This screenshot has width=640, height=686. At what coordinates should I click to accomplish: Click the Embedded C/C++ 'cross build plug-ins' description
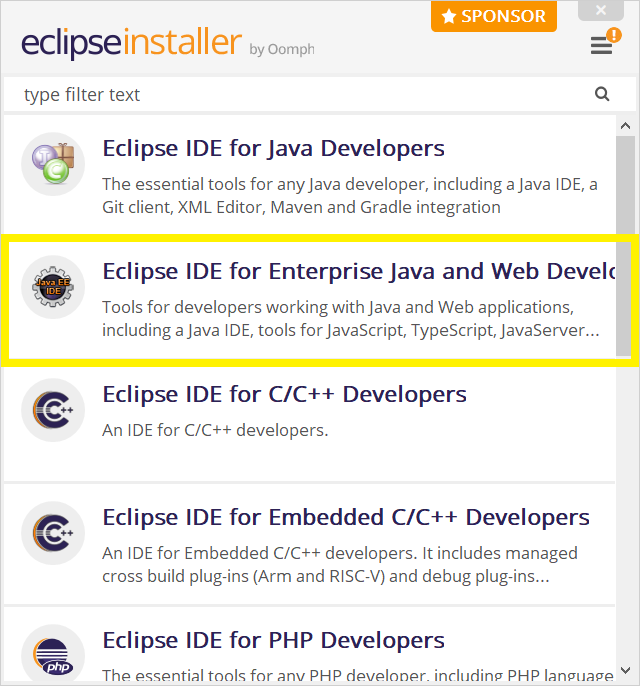click(340, 564)
